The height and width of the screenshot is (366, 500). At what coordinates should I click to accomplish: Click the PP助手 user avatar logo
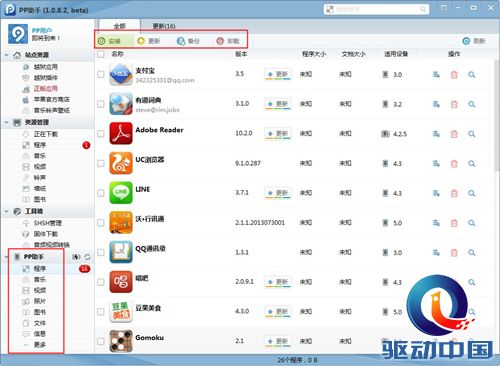tap(18, 34)
